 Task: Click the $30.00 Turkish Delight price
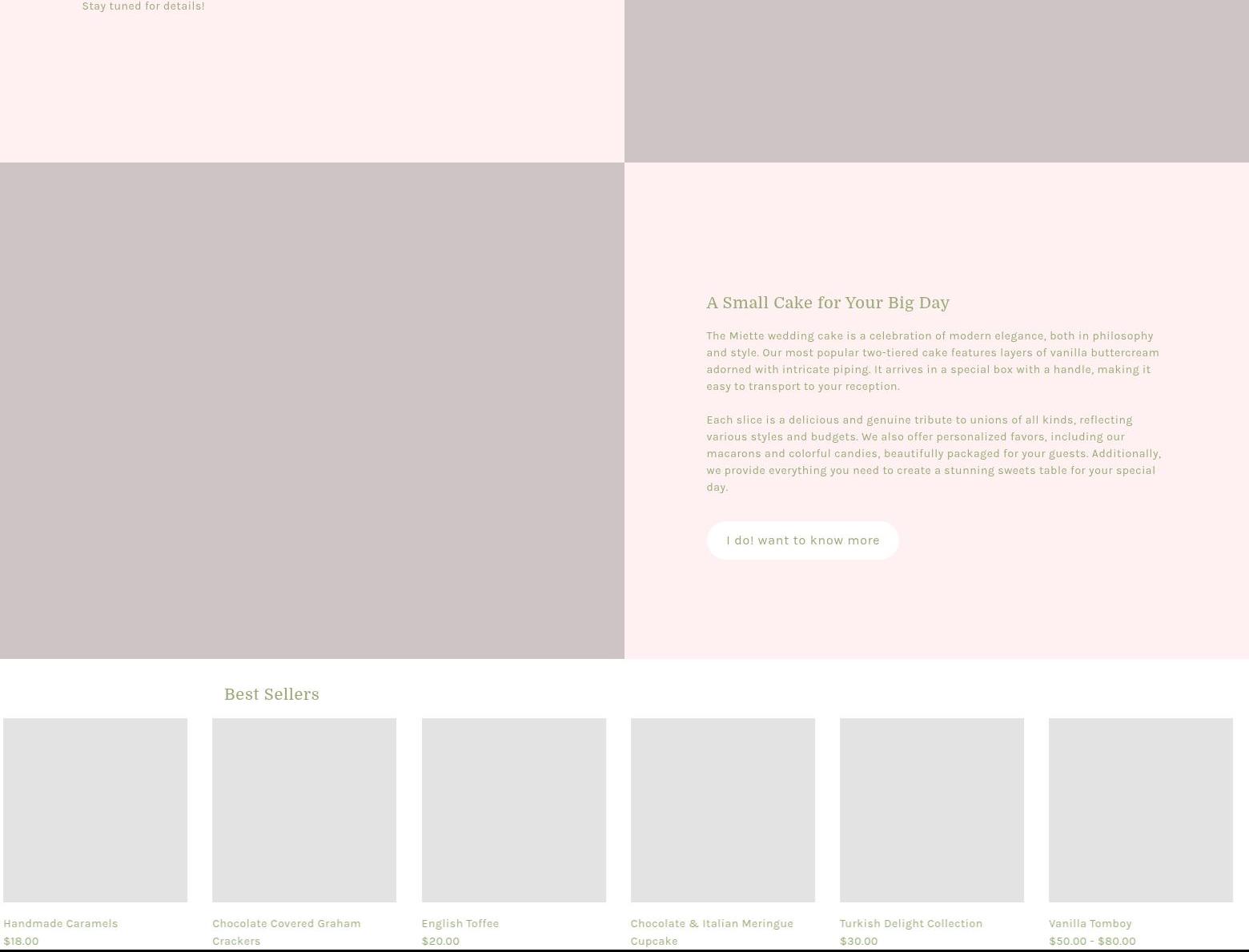[858, 941]
